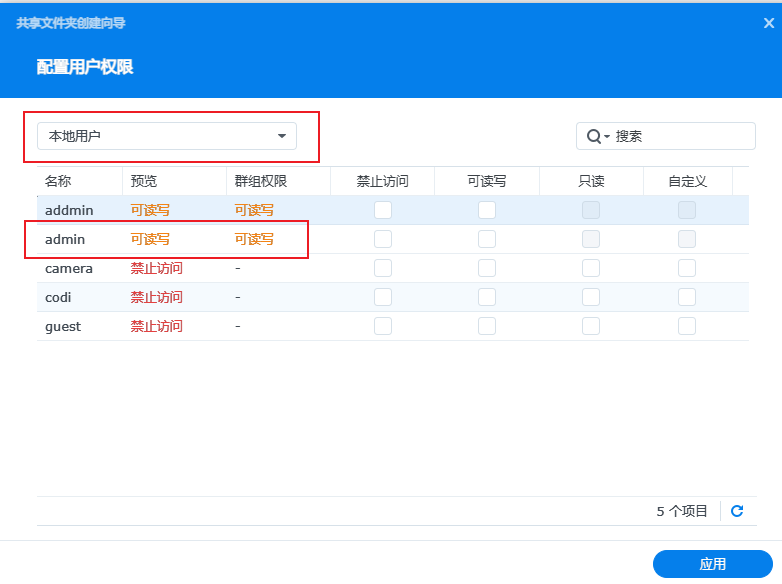This screenshot has height=584, width=782.
Task: Check 可读写 for user camera
Action: [x=487, y=268]
